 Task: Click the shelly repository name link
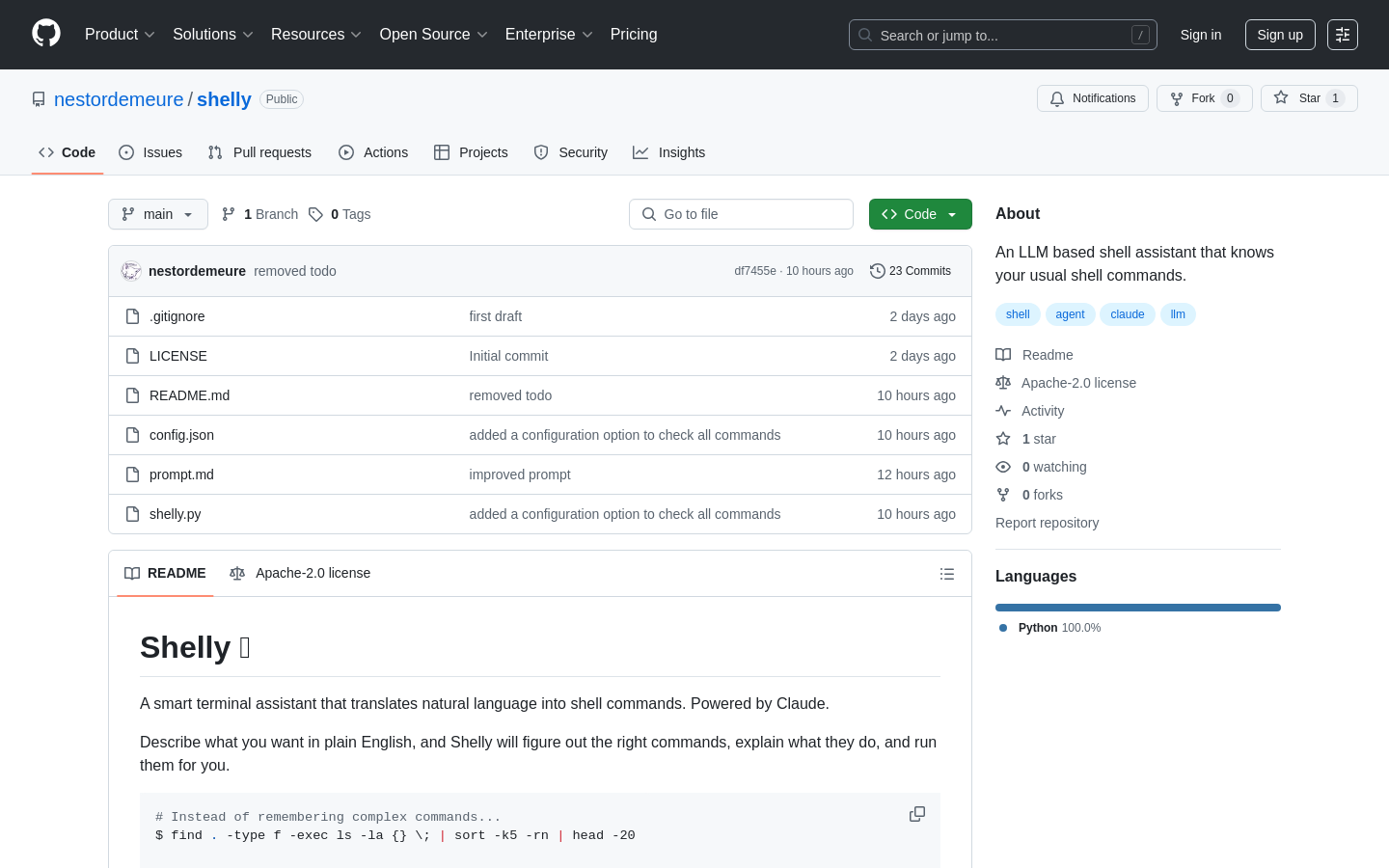tap(224, 99)
